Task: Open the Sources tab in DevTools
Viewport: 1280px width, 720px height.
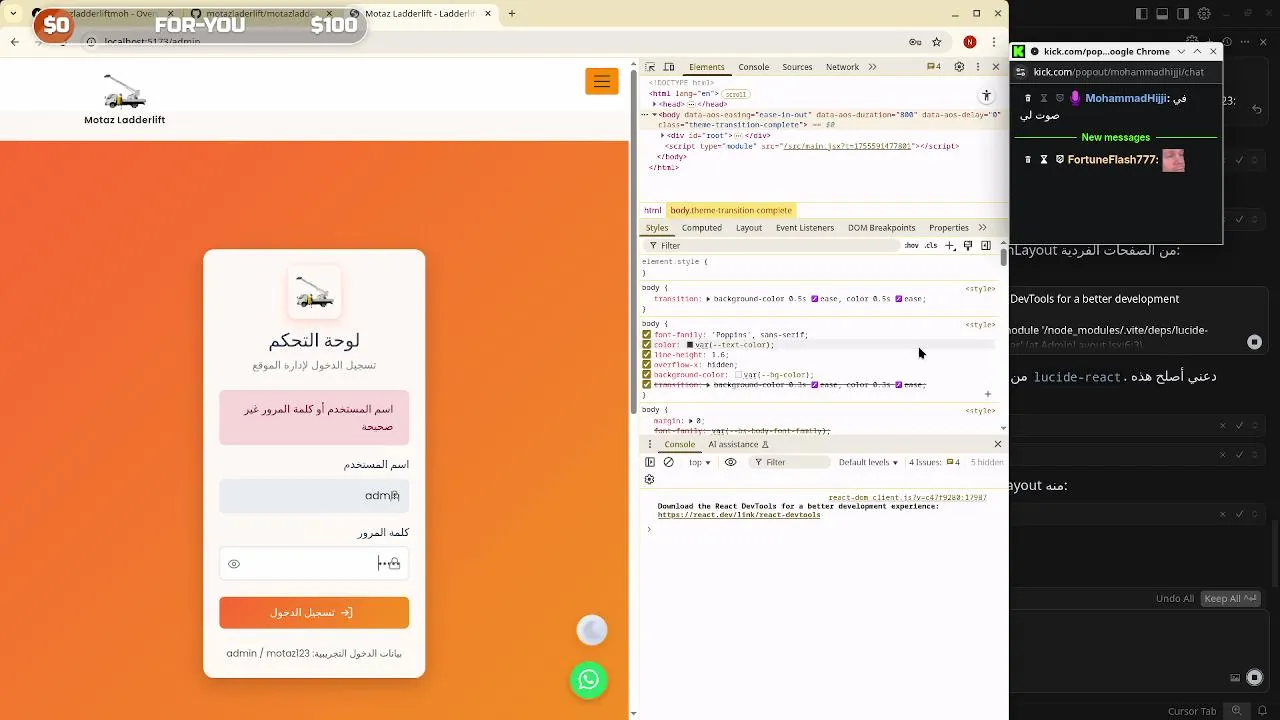Action: [x=797, y=67]
